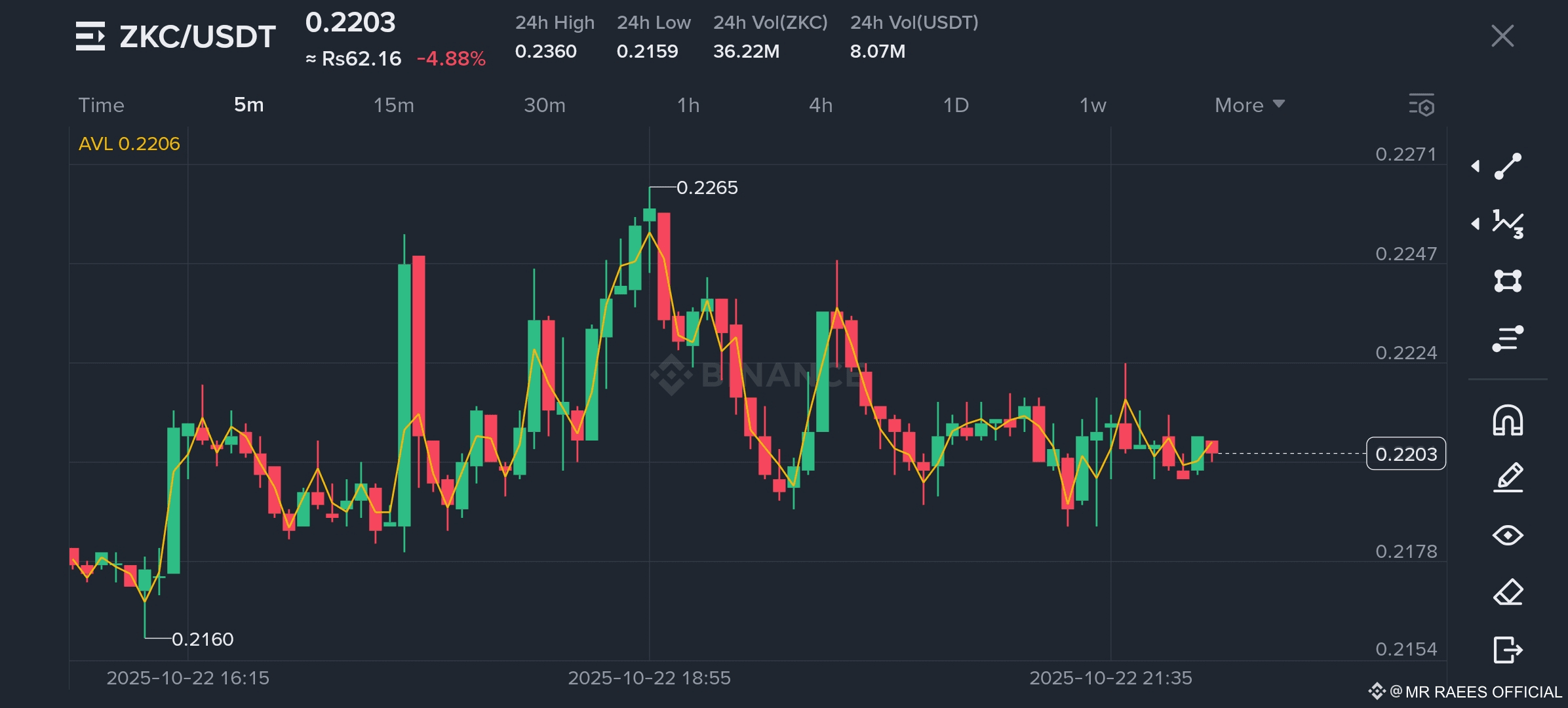Switch to the 4h timeframe

(821, 105)
